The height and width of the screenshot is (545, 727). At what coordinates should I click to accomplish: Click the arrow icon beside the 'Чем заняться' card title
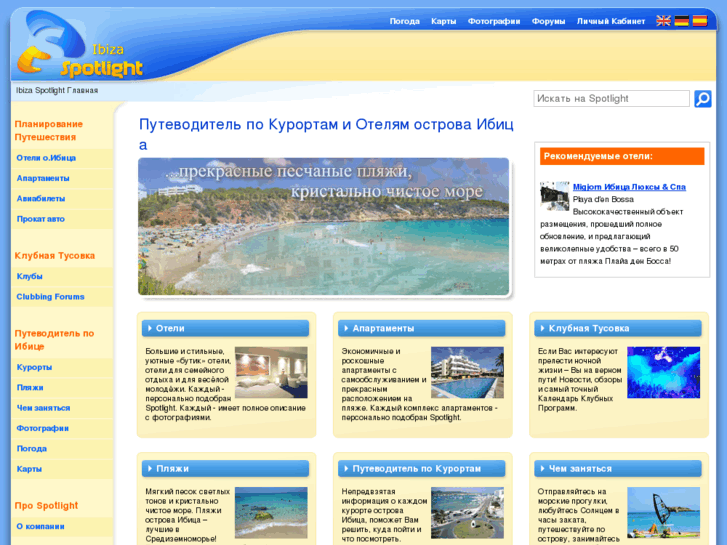click(x=542, y=469)
